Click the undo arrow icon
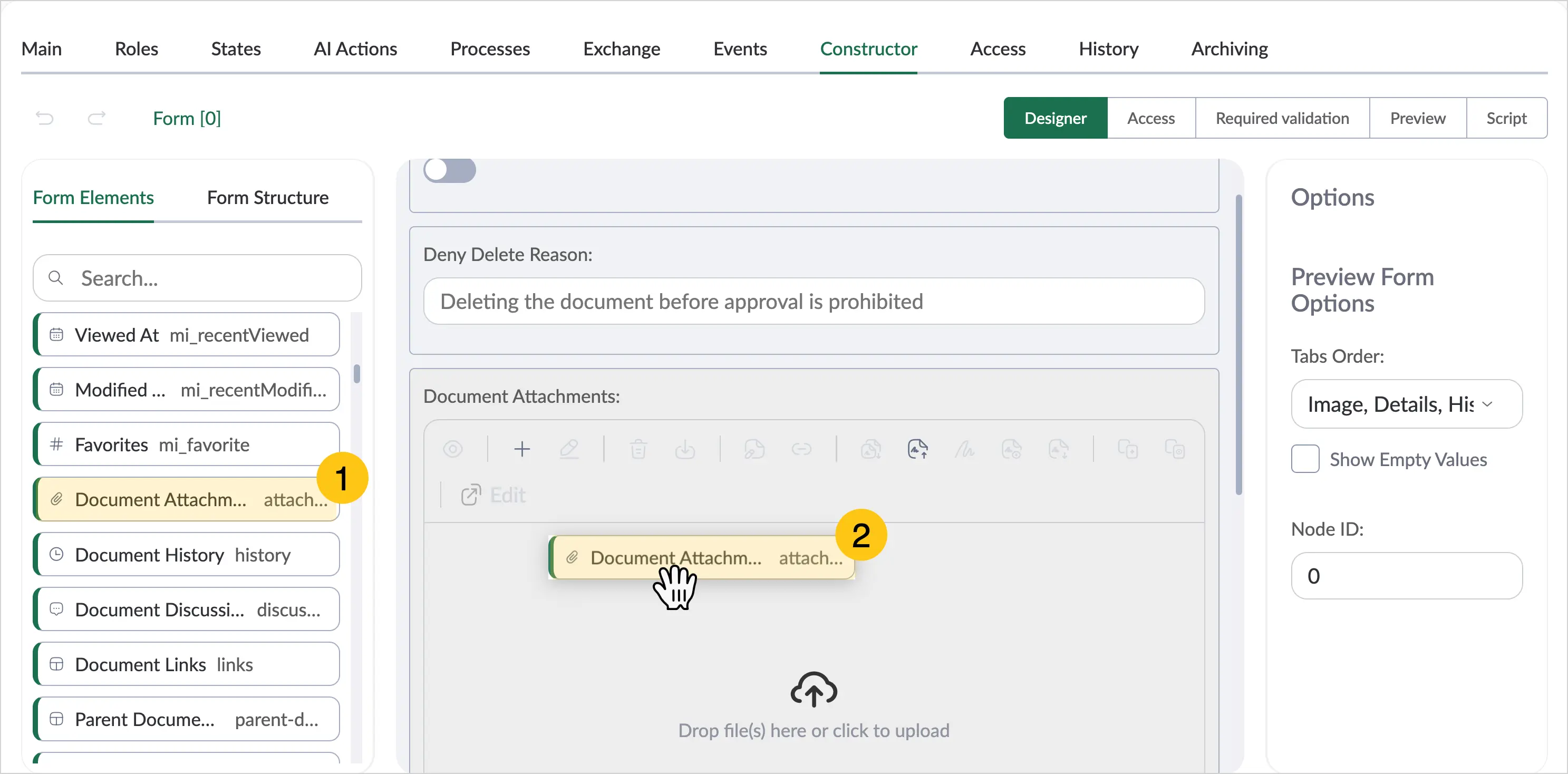 [44, 118]
